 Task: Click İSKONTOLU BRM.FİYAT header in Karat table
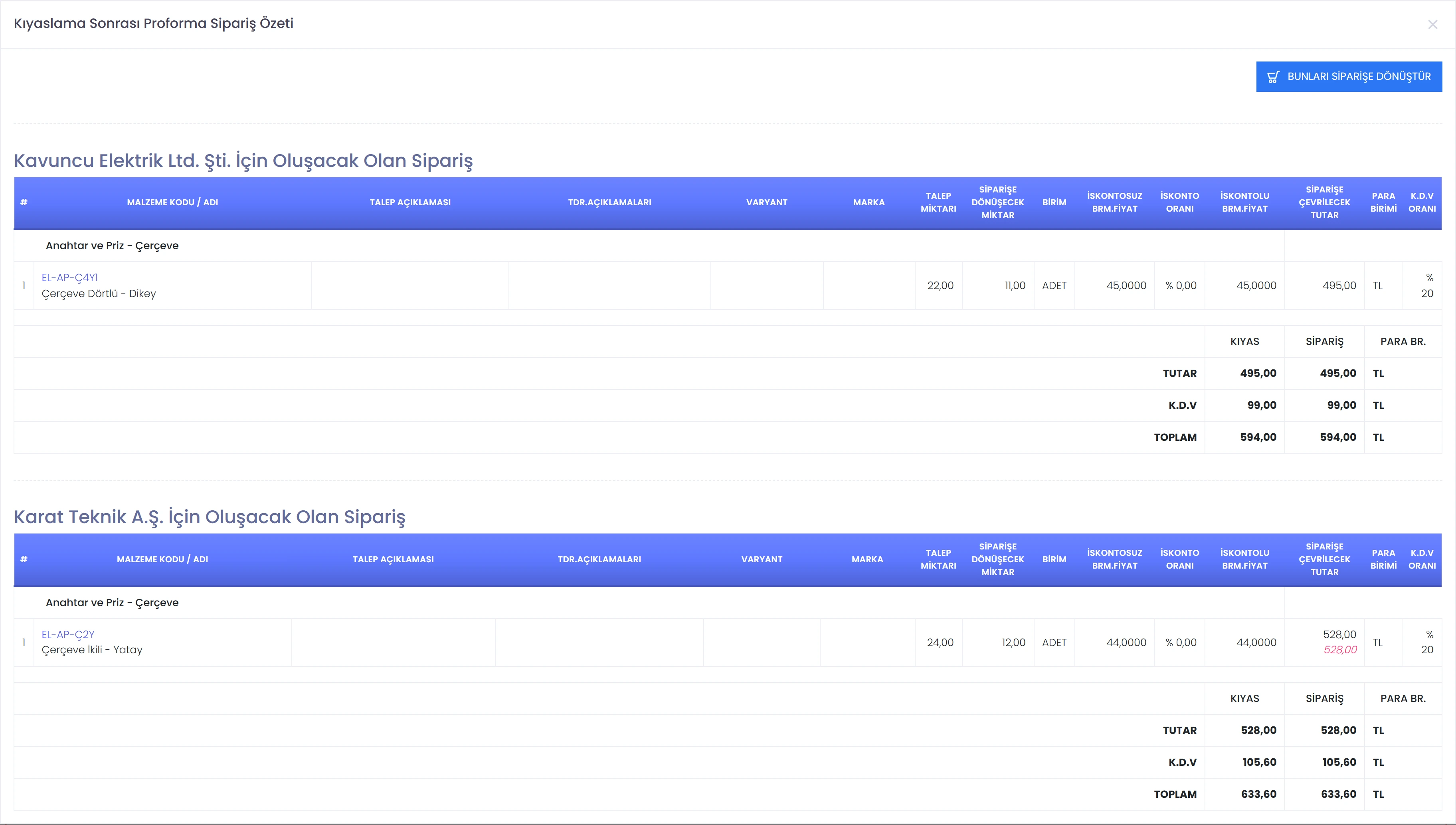1245,559
